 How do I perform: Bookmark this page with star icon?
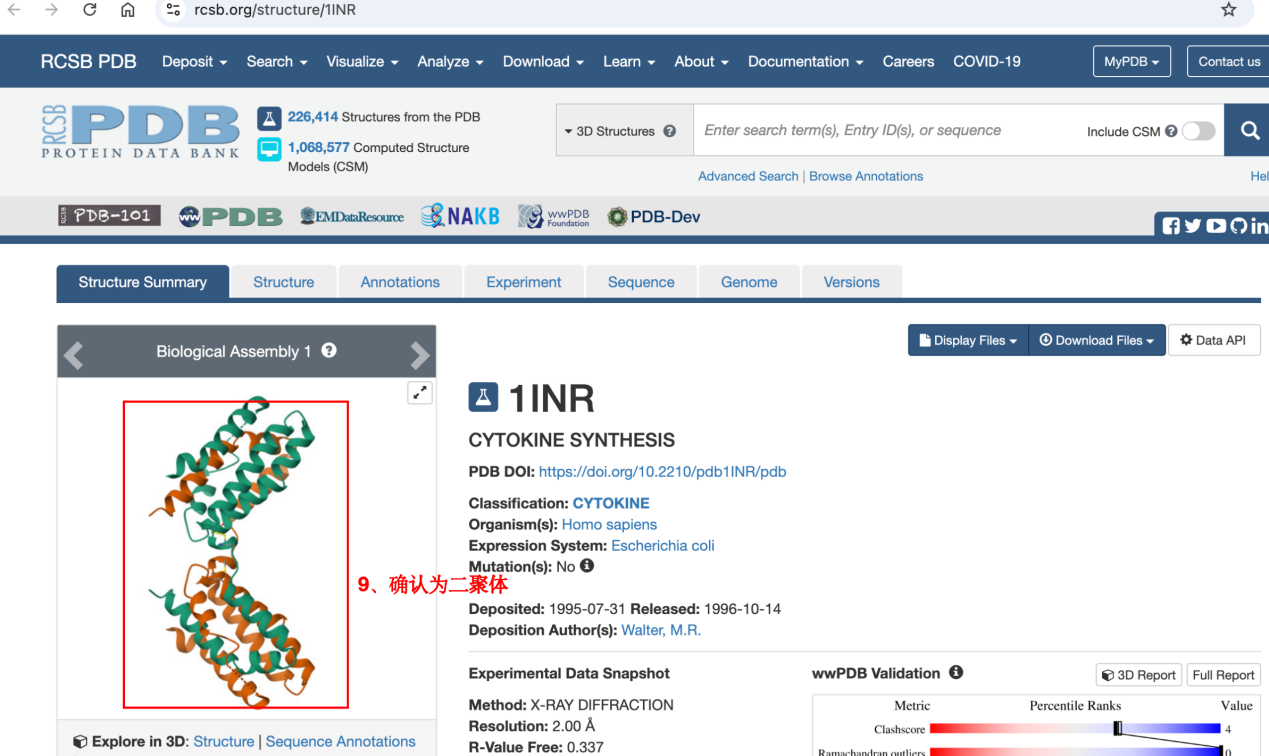click(1229, 10)
